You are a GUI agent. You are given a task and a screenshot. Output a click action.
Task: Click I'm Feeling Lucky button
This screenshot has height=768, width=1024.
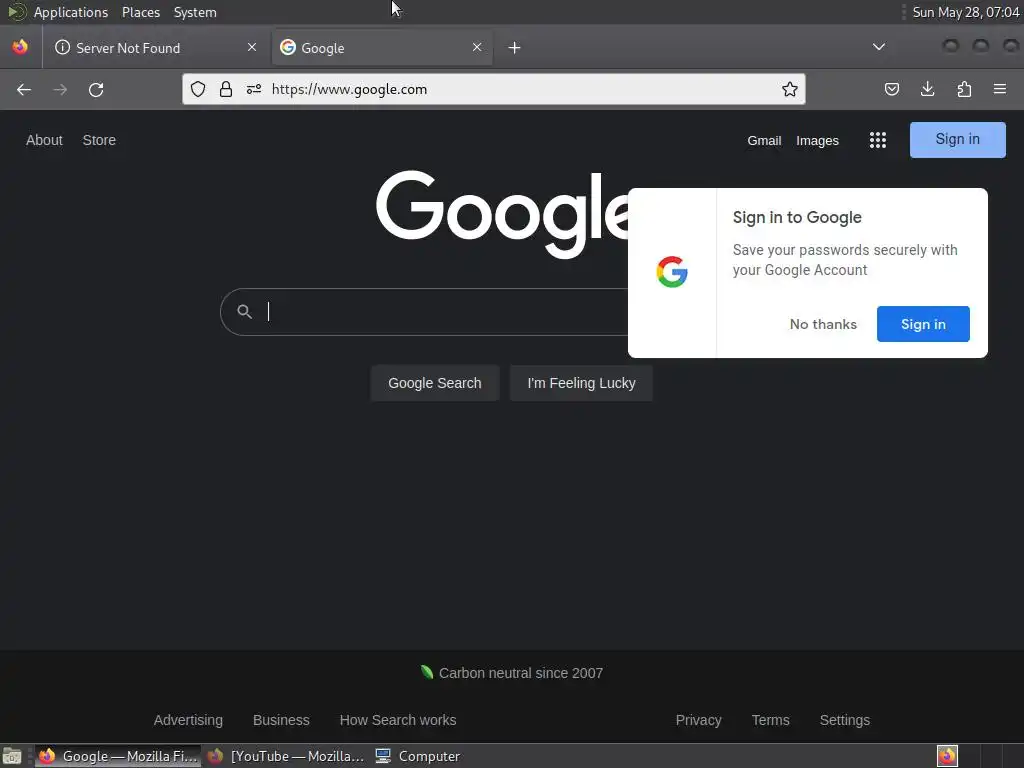pos(581,383)
